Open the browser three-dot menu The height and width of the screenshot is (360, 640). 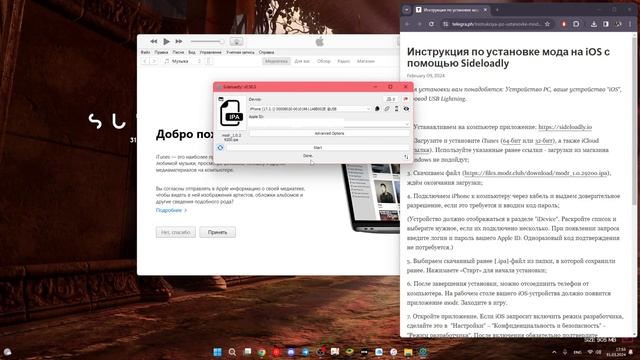coord(631,24)
